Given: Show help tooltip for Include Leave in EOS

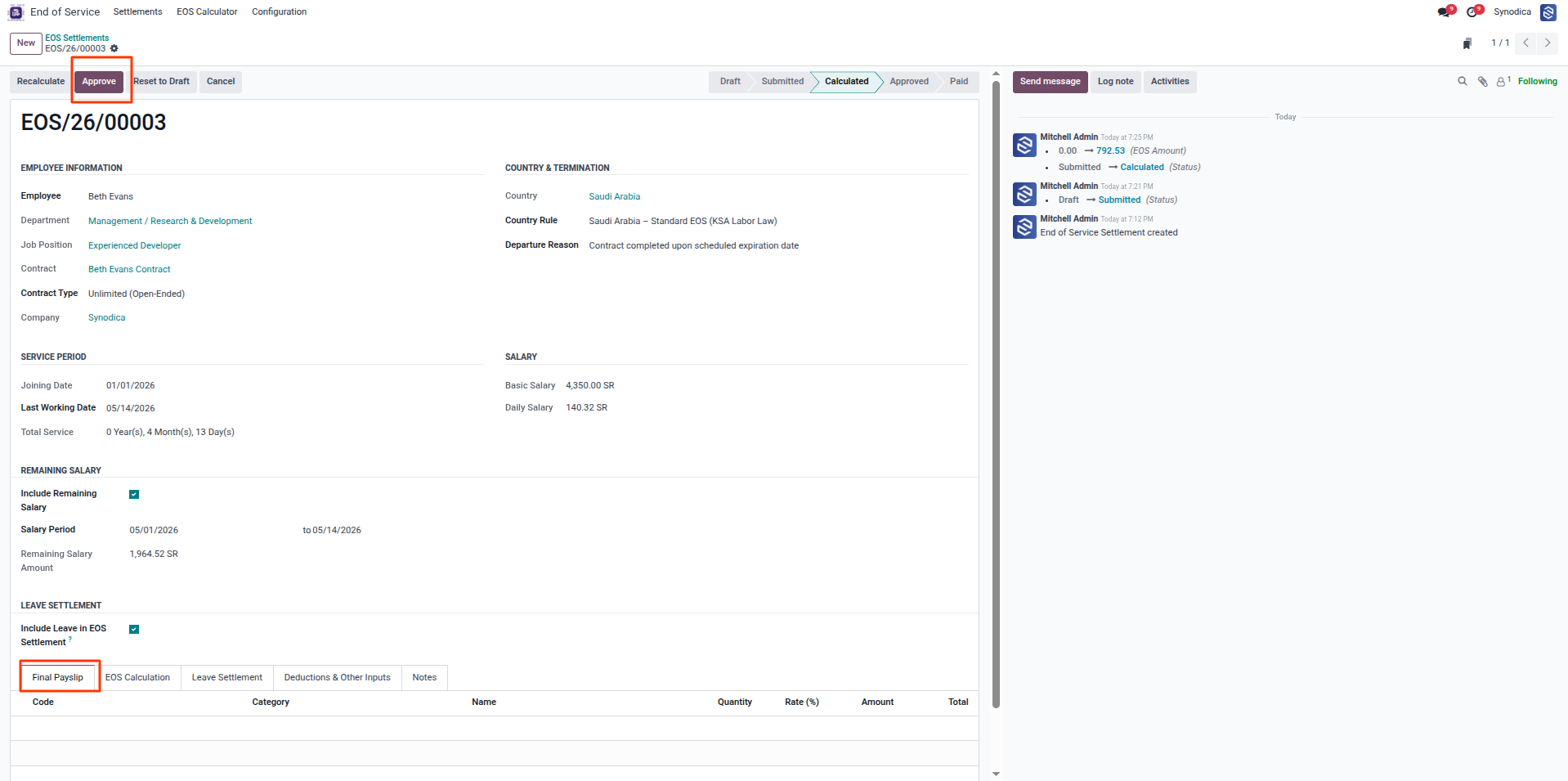Looking at the screenshot, I should coord(70,640).
